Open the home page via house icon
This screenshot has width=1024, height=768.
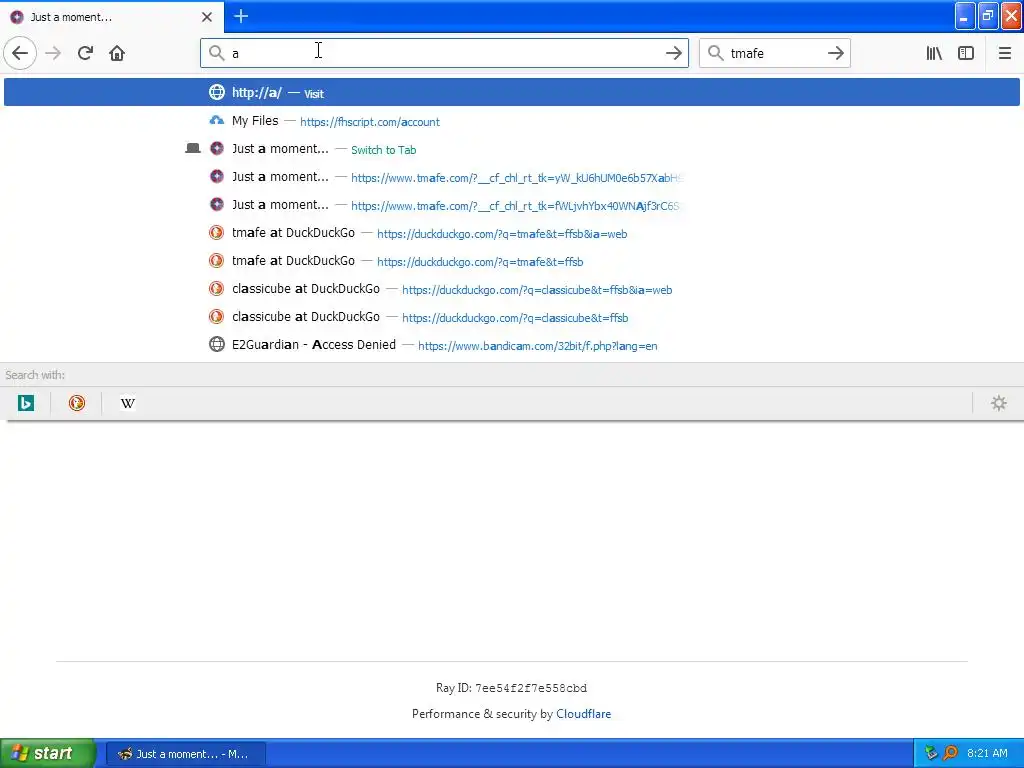tap(117, 53)
